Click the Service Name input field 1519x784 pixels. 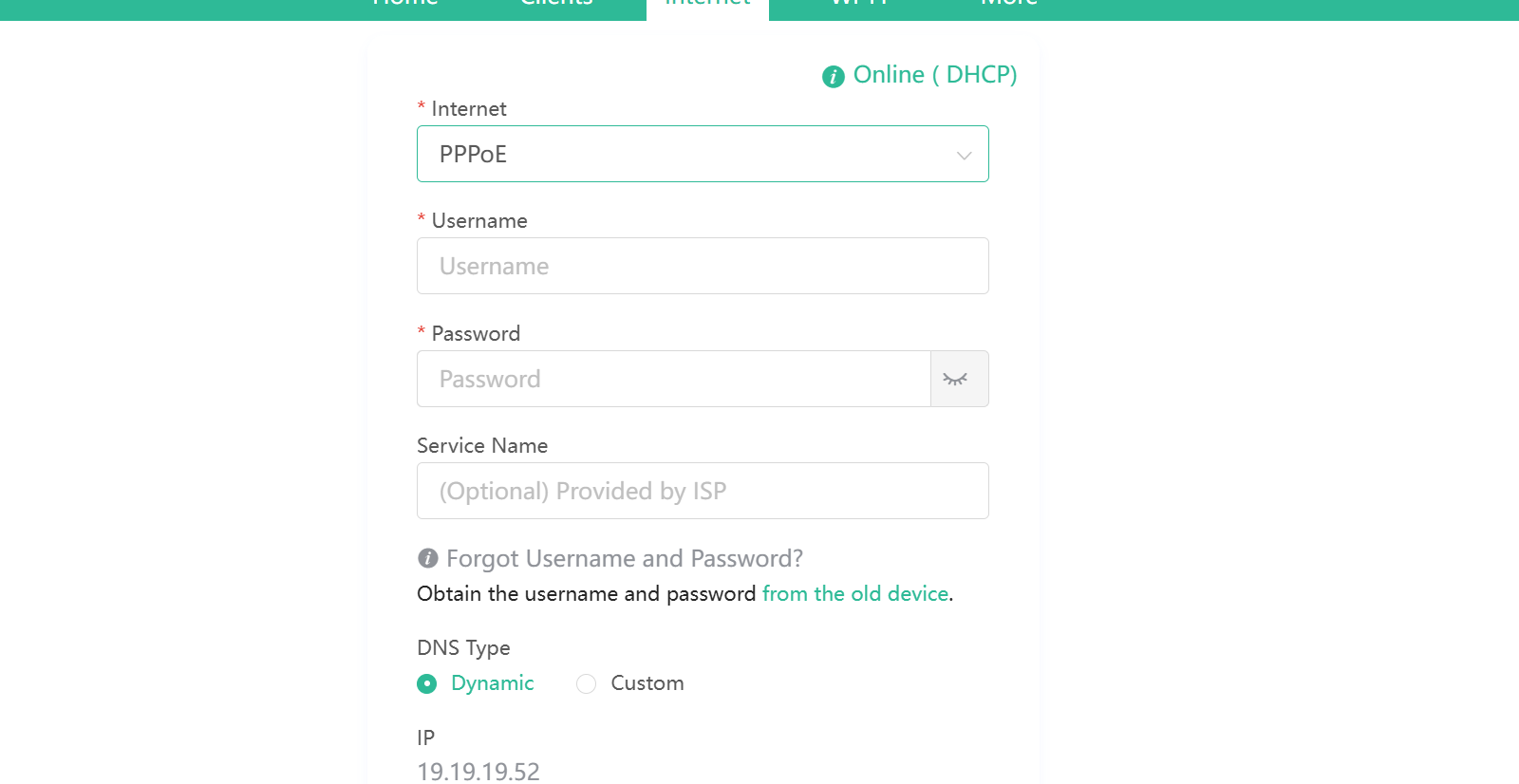pyautogui.click(x=702, y=491)
